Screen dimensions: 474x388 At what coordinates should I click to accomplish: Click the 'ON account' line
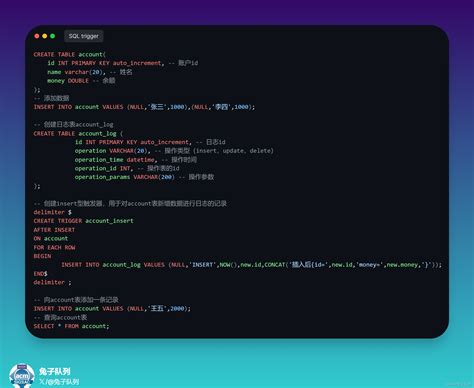(51, 238)
